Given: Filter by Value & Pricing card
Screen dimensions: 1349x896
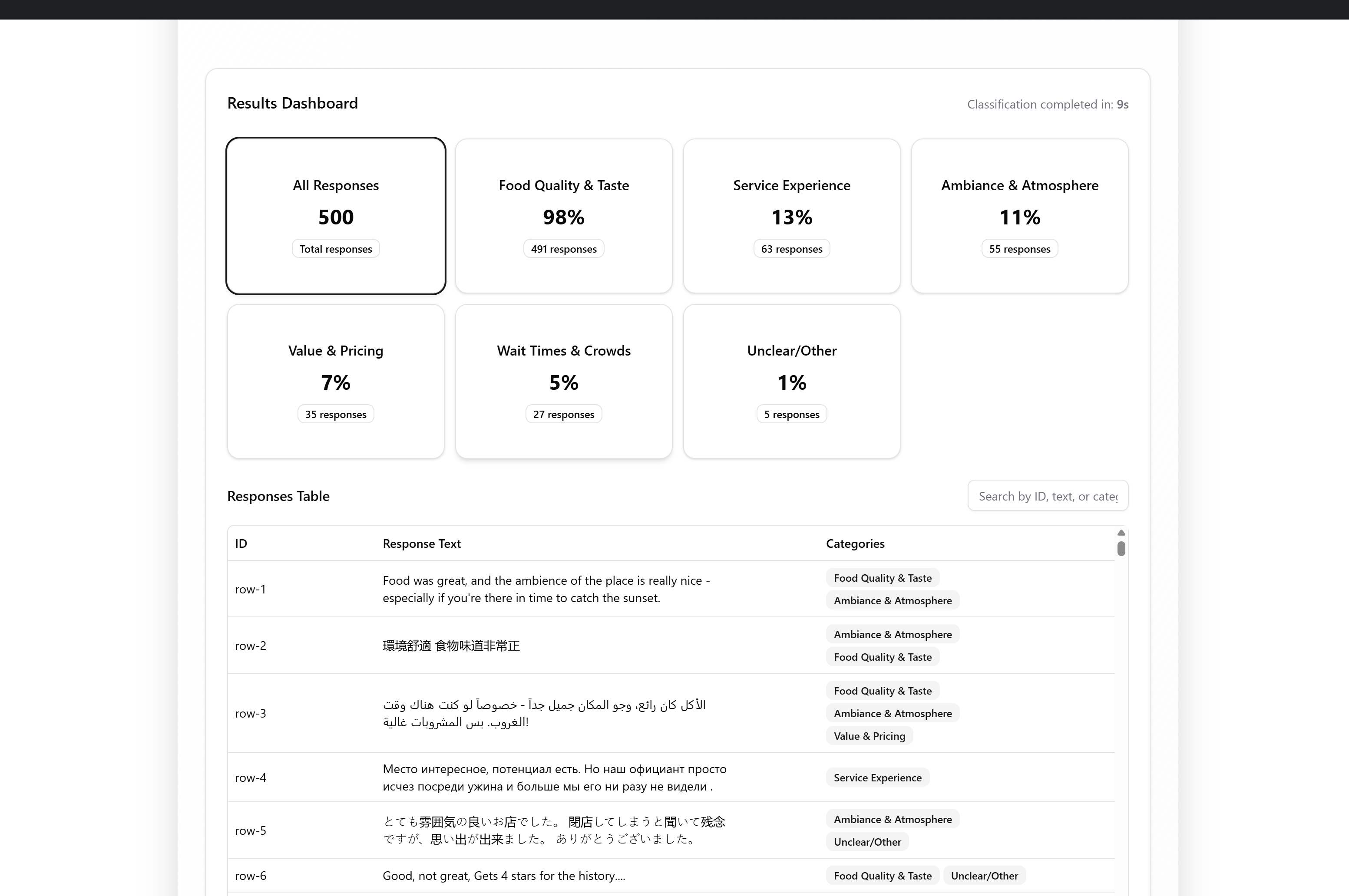Looking at the screenshot, I should (335, 381).
